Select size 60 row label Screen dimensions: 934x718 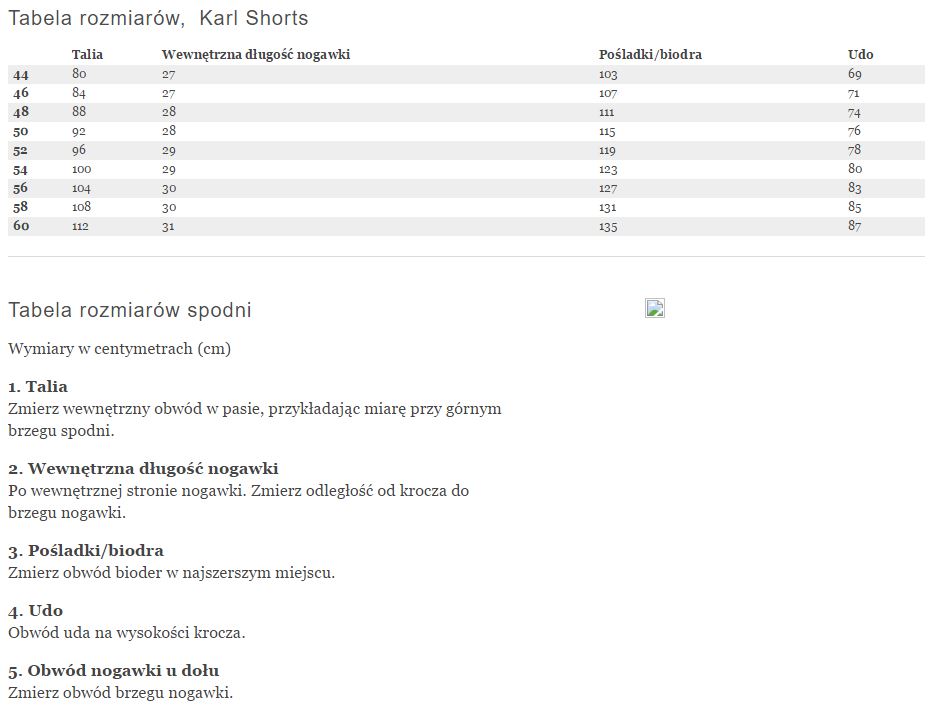pyautogui.click(x=21, y=226)
